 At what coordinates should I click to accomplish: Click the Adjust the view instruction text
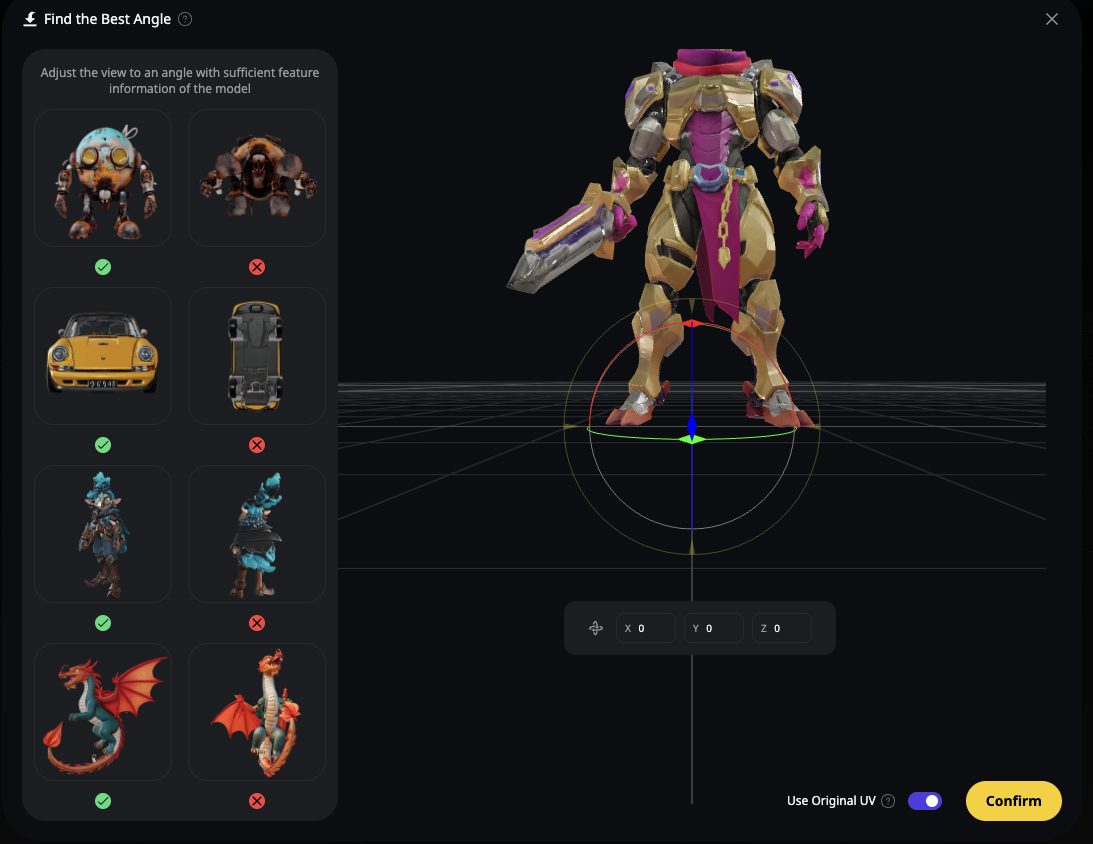(x=180, y=80)
